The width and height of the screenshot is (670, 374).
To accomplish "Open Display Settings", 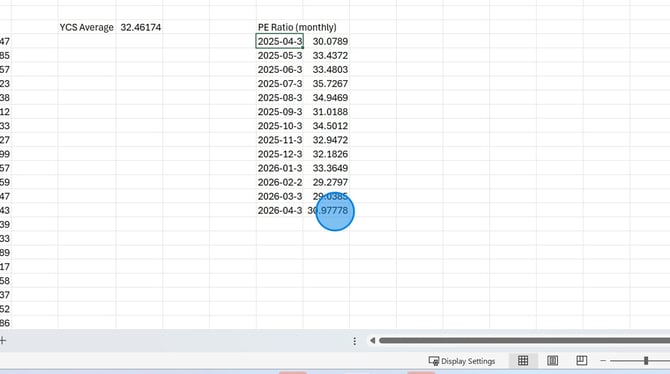I will [x=462, y=361].
